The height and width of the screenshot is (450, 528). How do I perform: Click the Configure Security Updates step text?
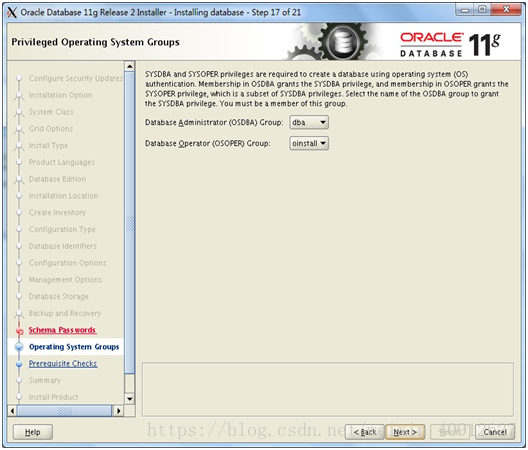(x=76, y=78)
